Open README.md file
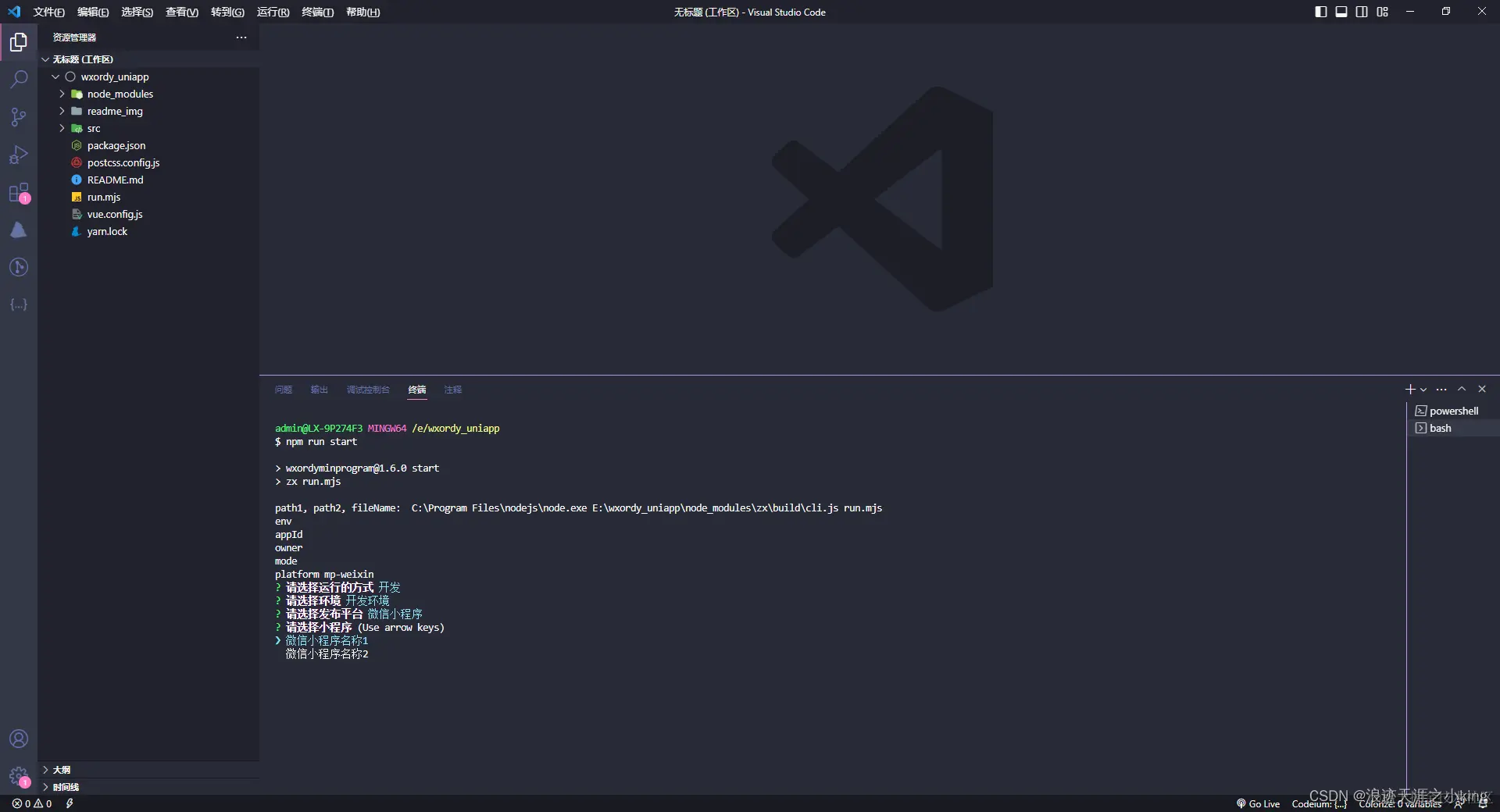This screenshot has width=1500, height=812. click(148, 180)
